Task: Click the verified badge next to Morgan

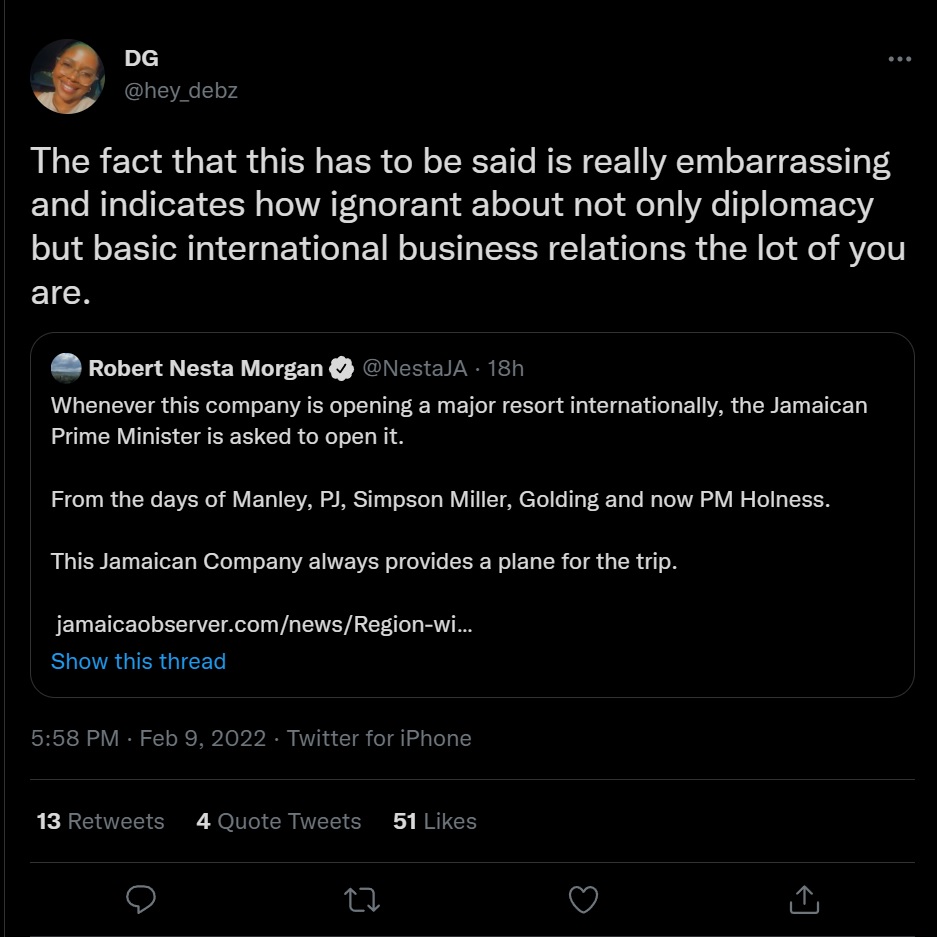Action: 341,369
